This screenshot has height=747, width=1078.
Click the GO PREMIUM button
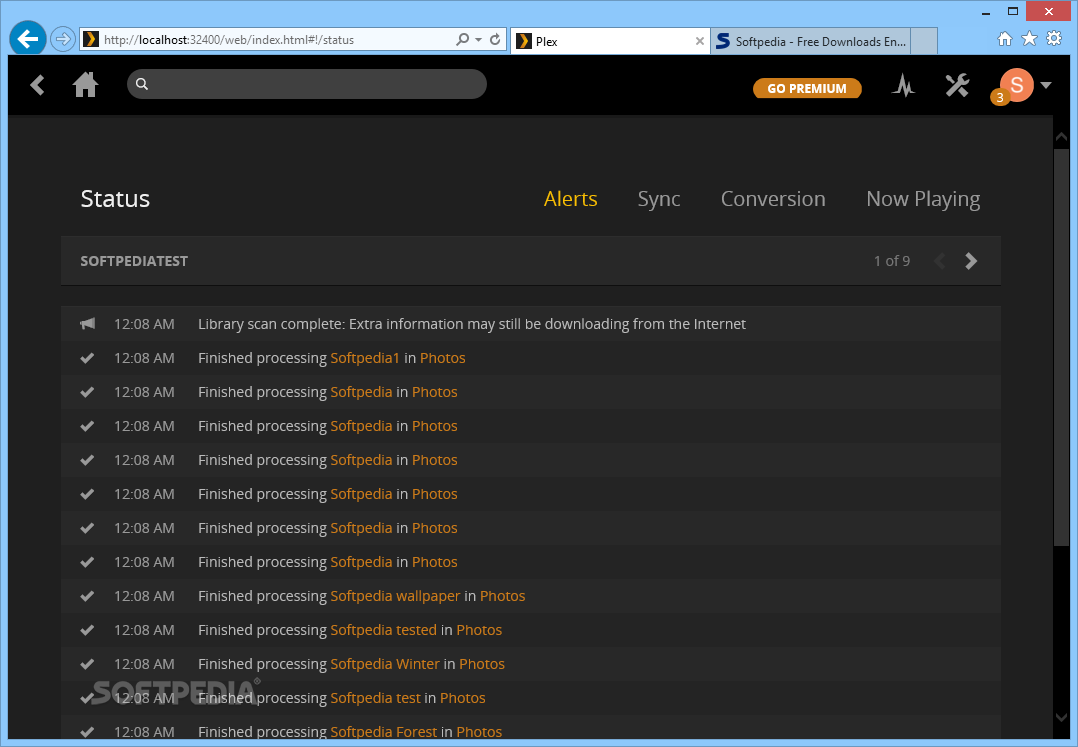(807, 89)
